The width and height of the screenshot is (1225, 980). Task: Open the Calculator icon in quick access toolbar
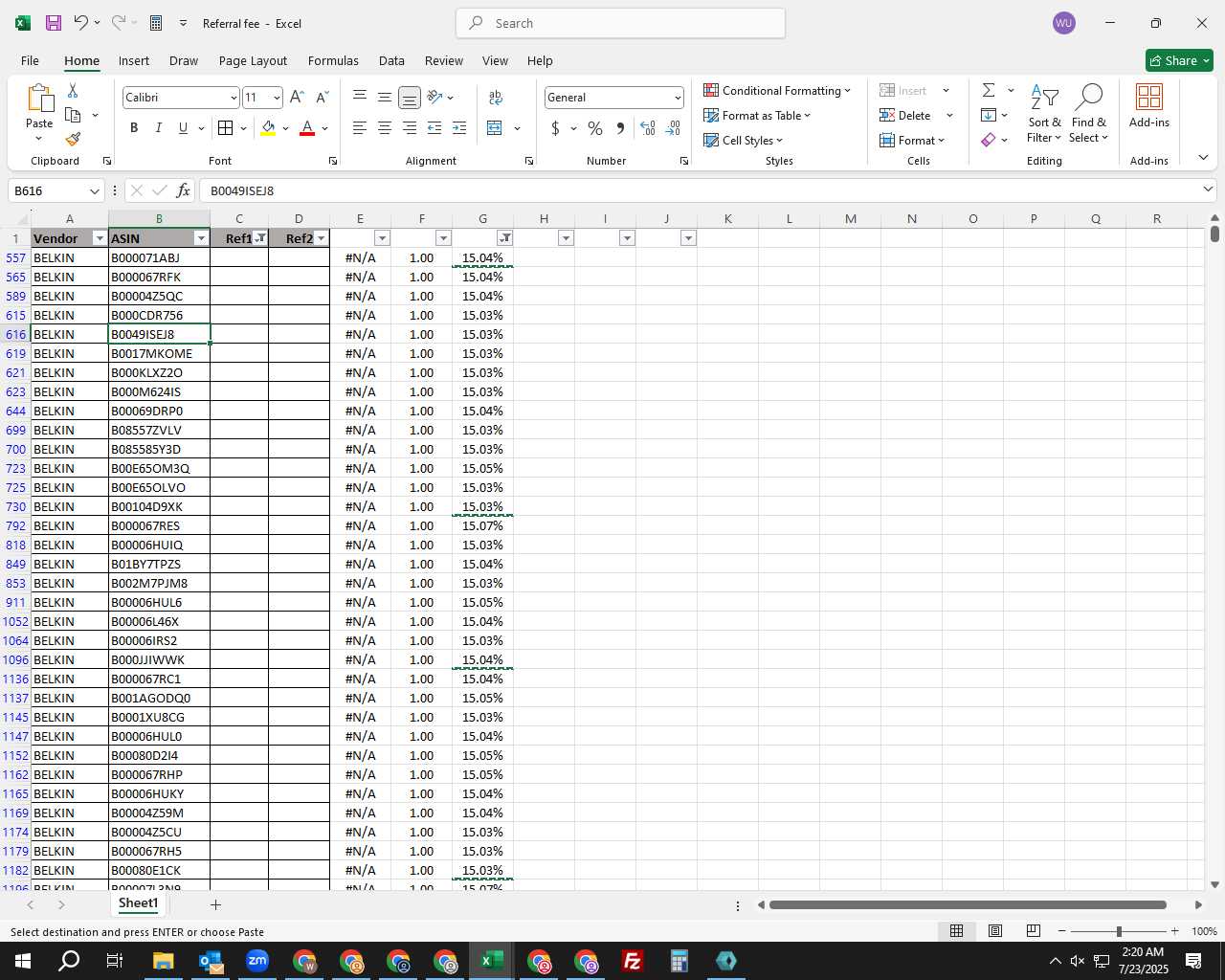[156, 23]
